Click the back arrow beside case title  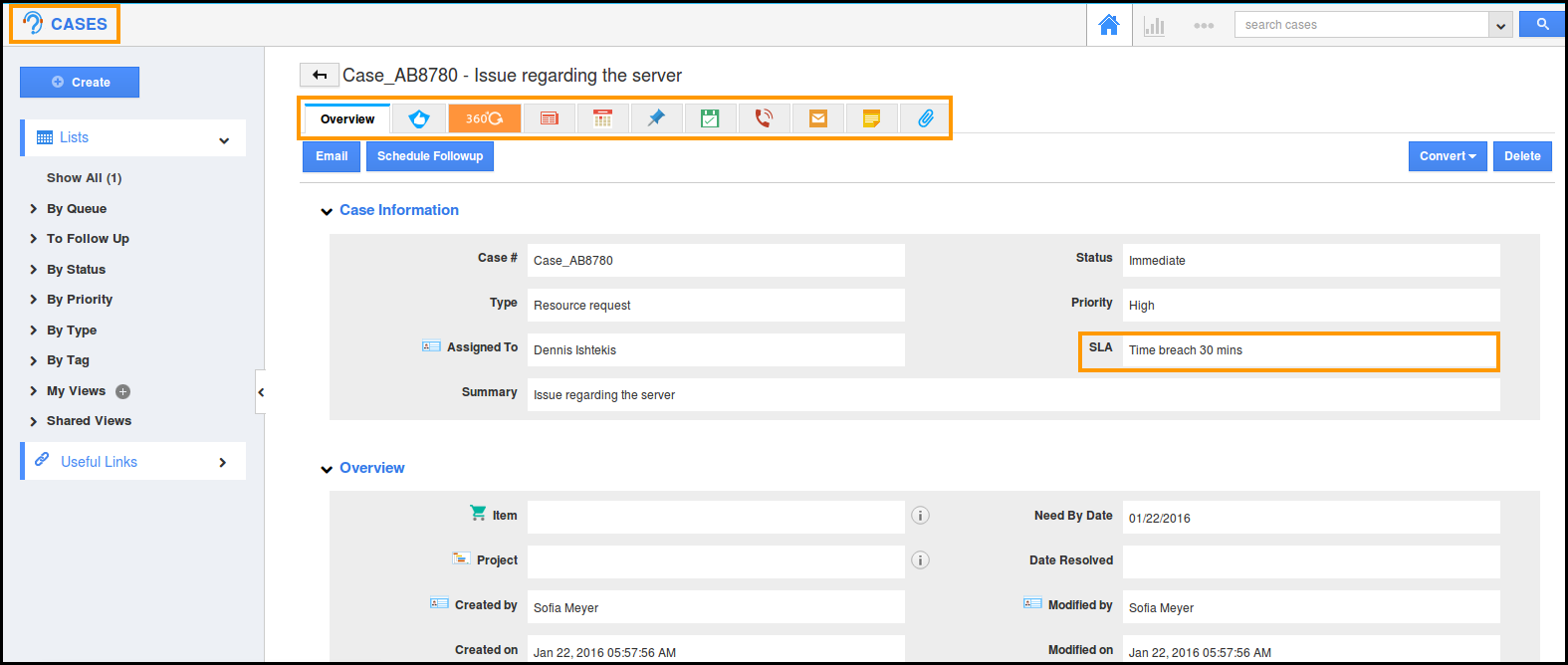tap(319, 76)
